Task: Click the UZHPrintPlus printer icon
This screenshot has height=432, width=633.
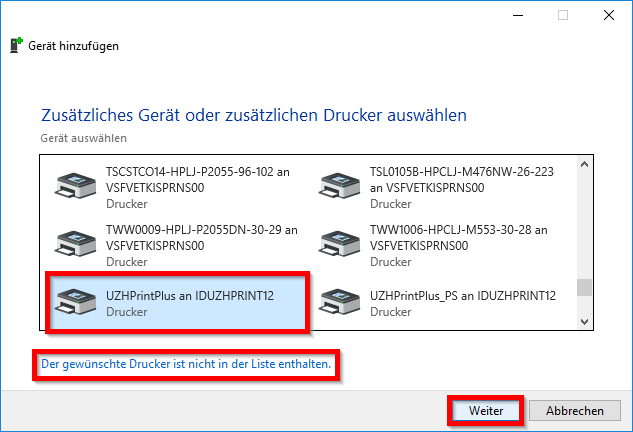Action: [x=77, y=300]
